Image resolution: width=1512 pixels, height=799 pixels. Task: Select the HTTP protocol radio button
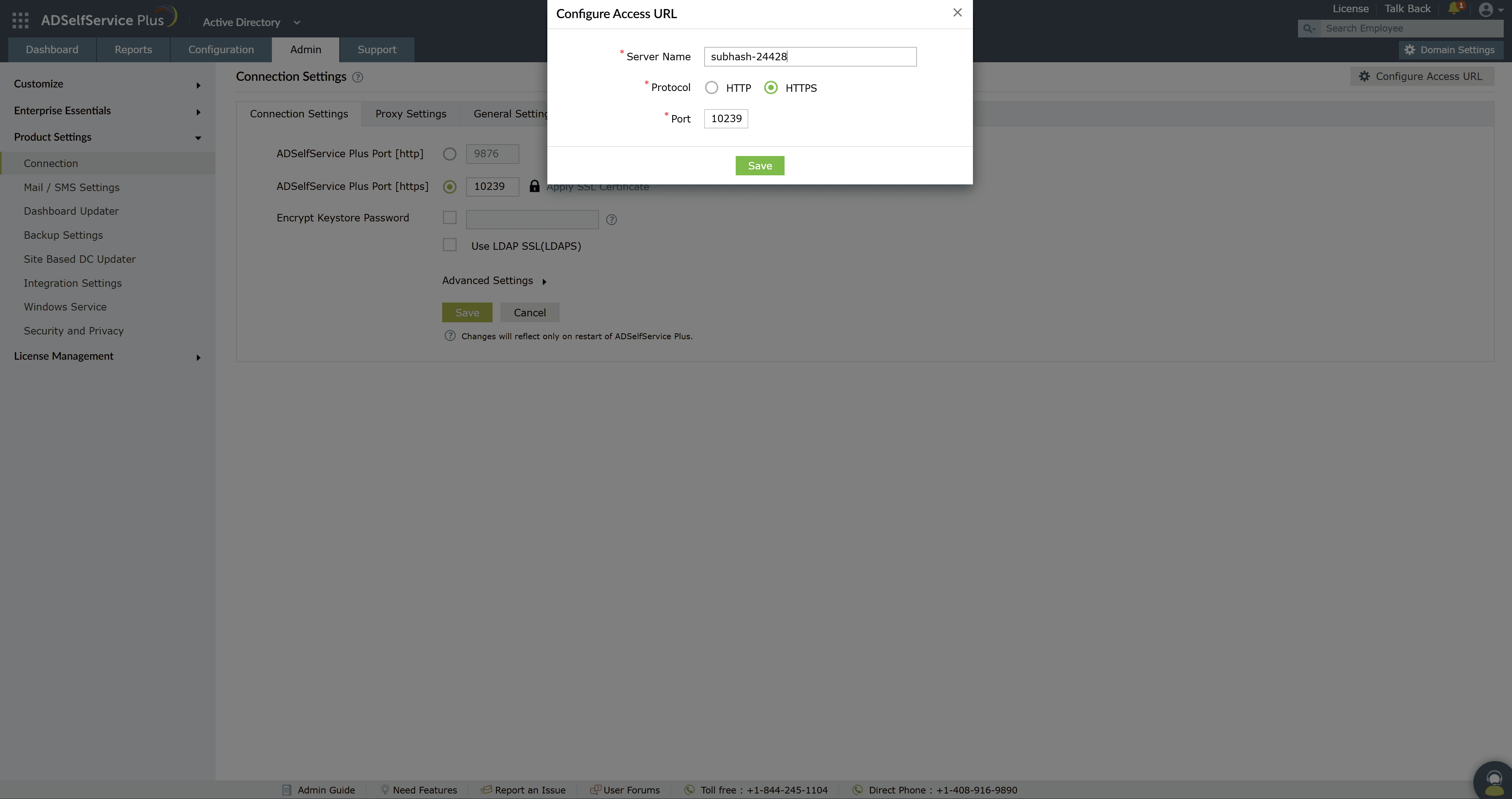tap(711, 87)
